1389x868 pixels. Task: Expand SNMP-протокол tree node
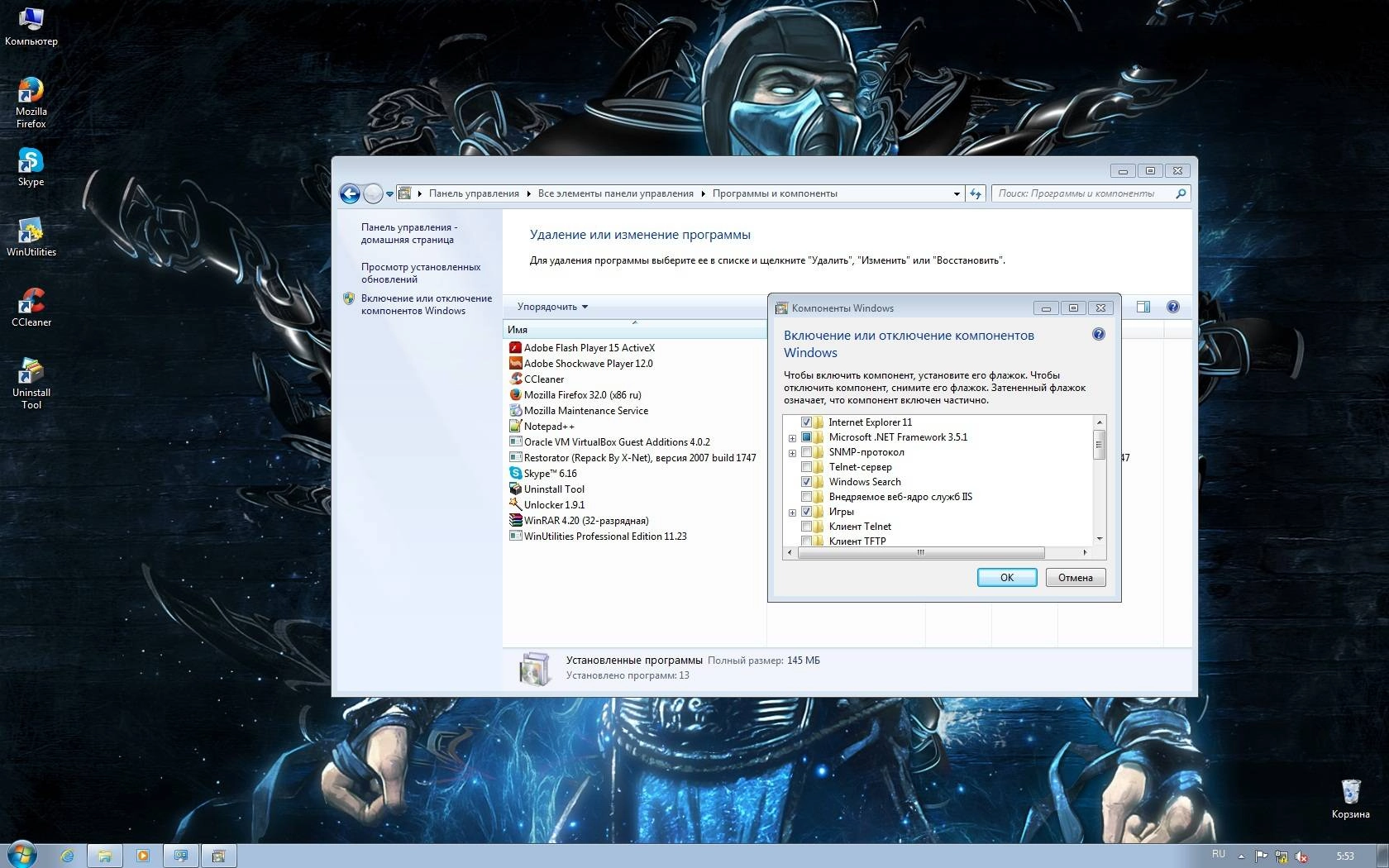coord(792,453)
